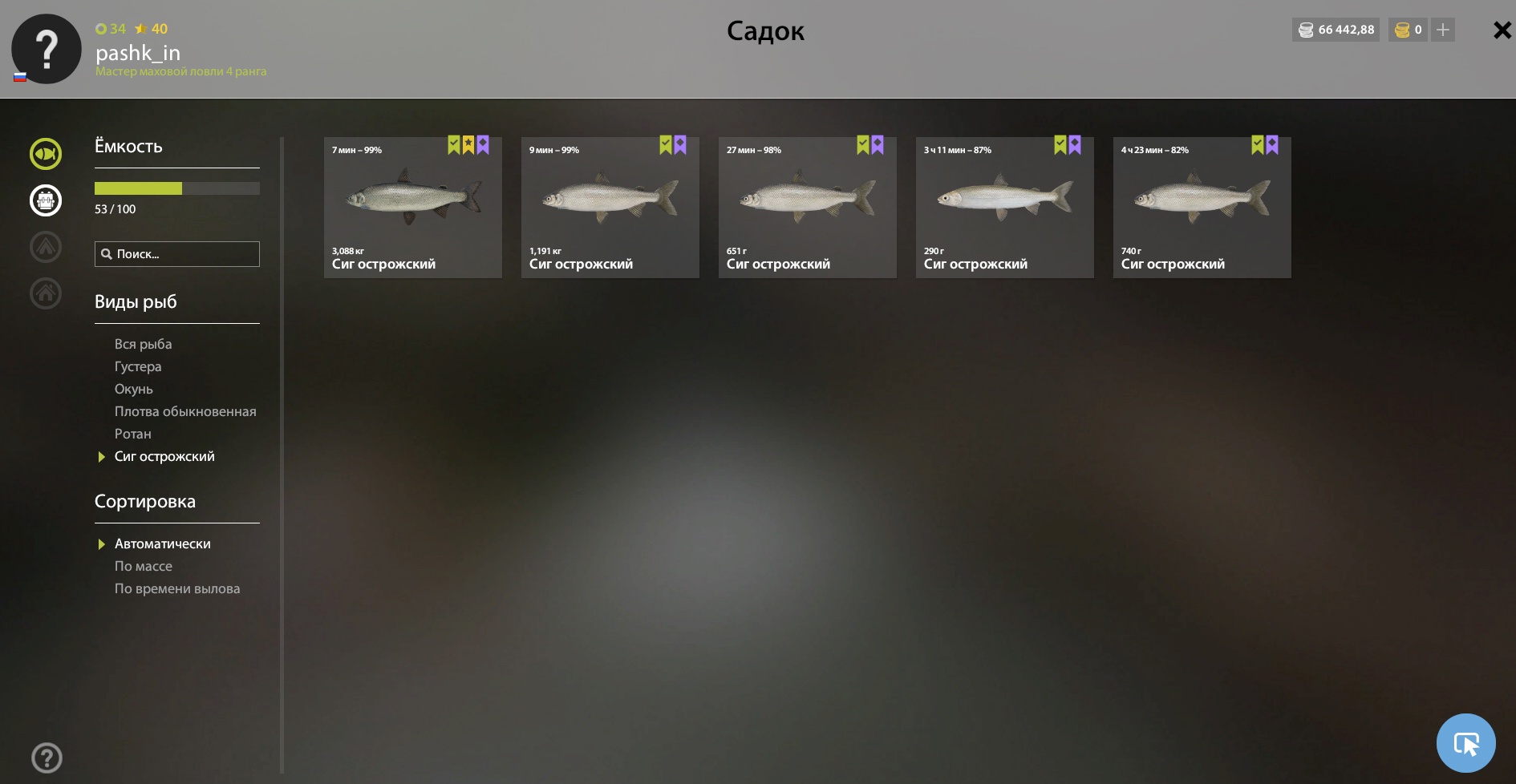Toggle purple bookmark on 740 г fish
The height and width of the screenshot is (784, 1516).
[x=1272, y=144]
